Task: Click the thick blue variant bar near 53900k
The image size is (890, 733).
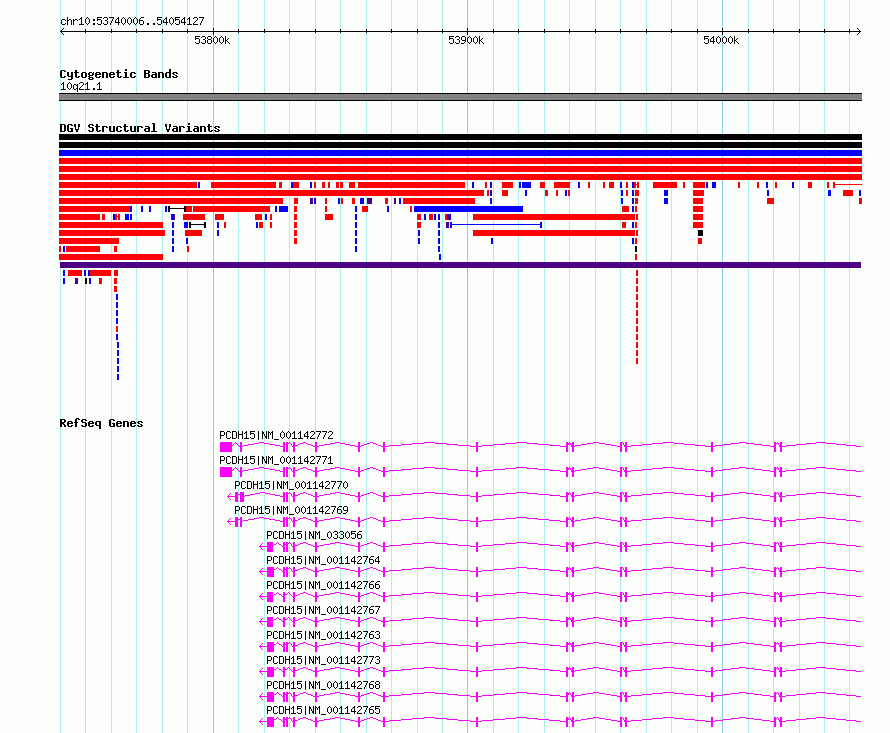Action: point(468,209)
